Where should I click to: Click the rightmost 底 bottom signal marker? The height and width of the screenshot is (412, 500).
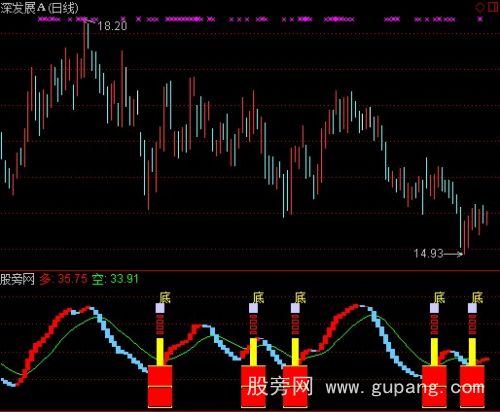pyautogui.click(x=477, y=297)
